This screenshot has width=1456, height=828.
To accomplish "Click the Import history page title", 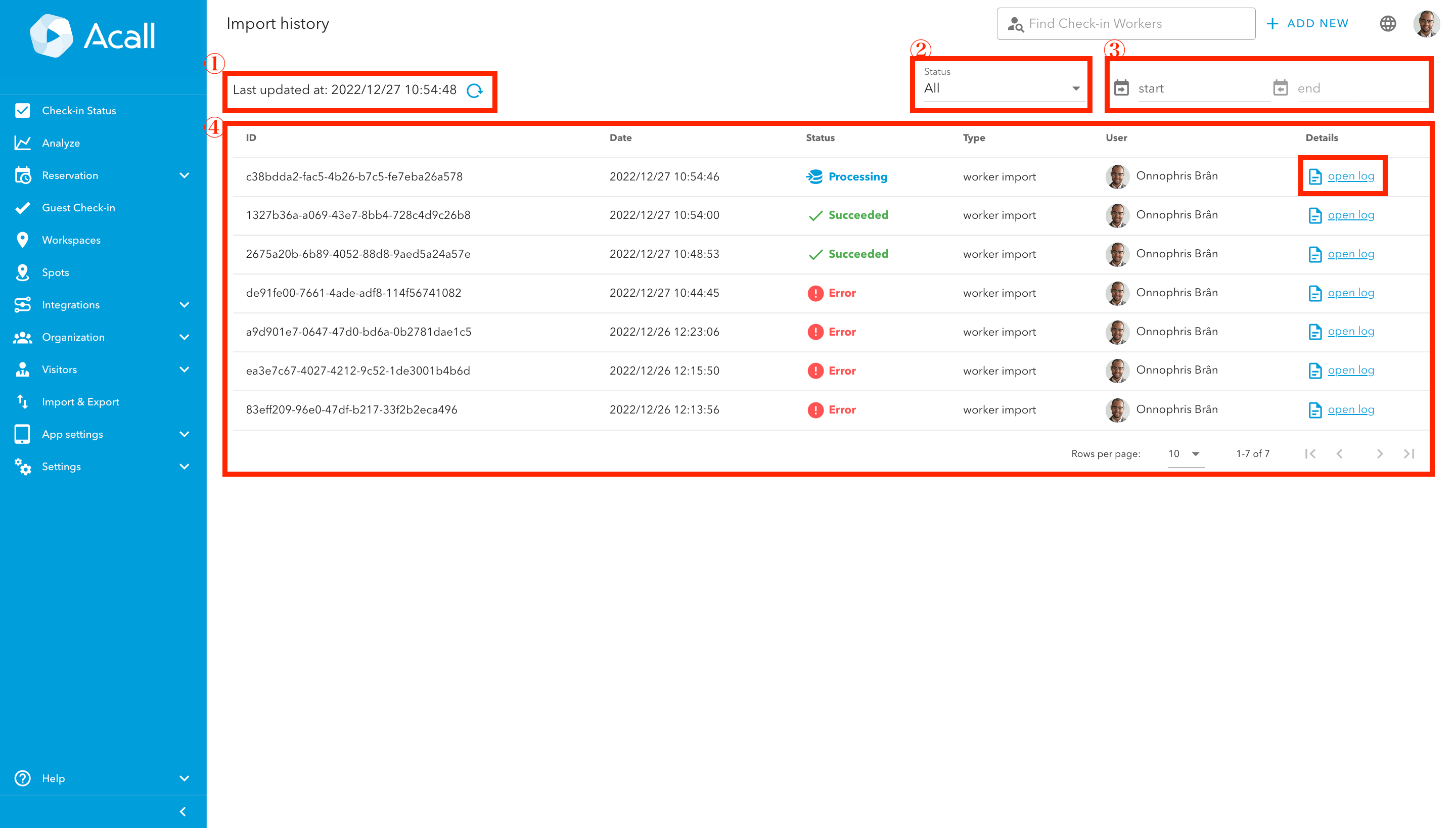I will (278, 23).
